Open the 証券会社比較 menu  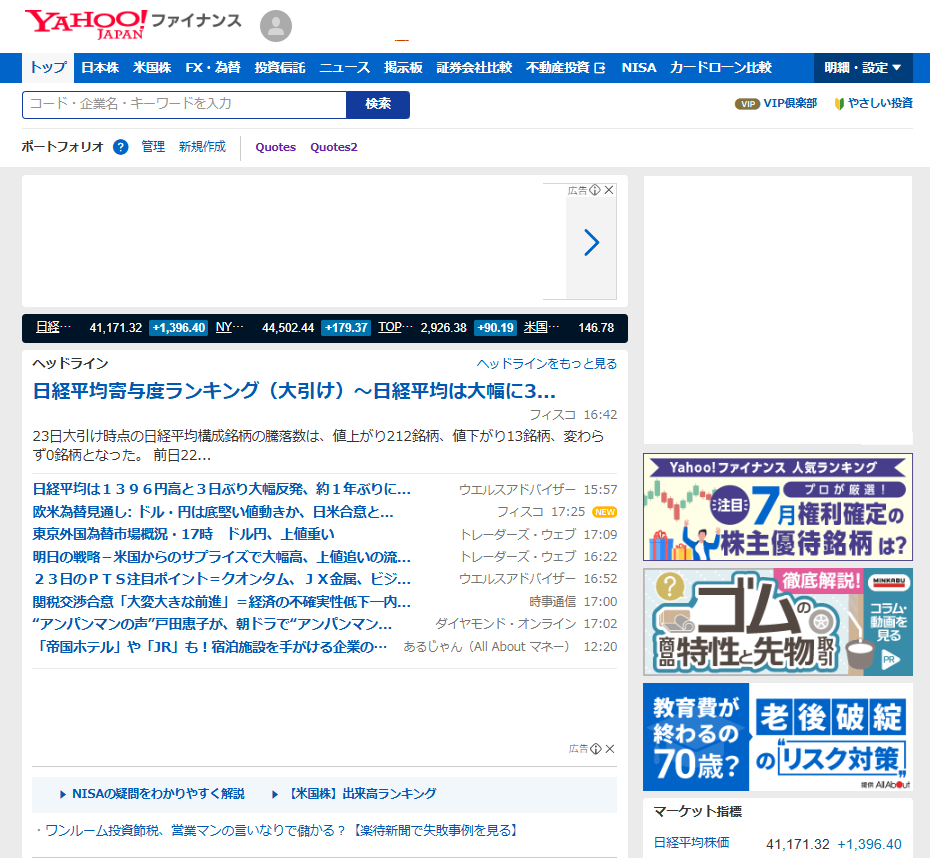pos(474,68)
